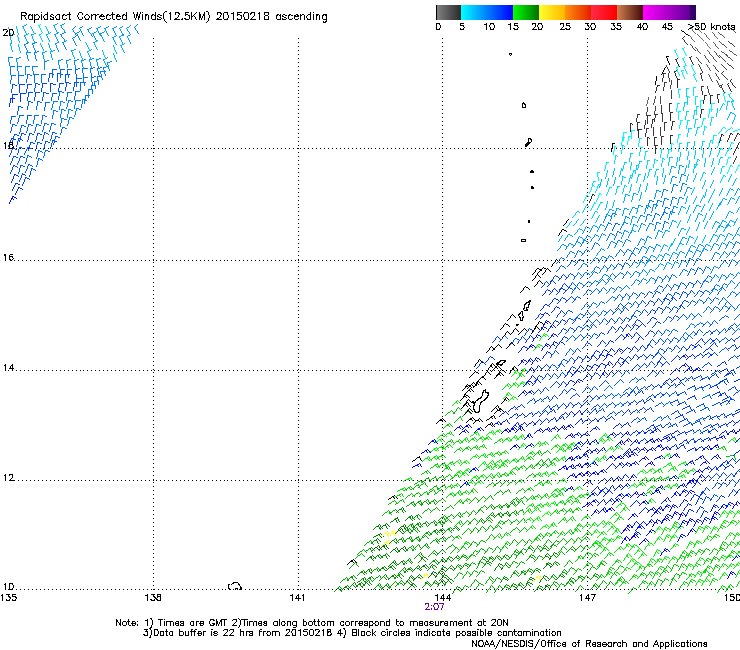The width and height of the screenshot is (740, 650).
Task: Click longitude label 138 on bottom axis
Action: 153,598
